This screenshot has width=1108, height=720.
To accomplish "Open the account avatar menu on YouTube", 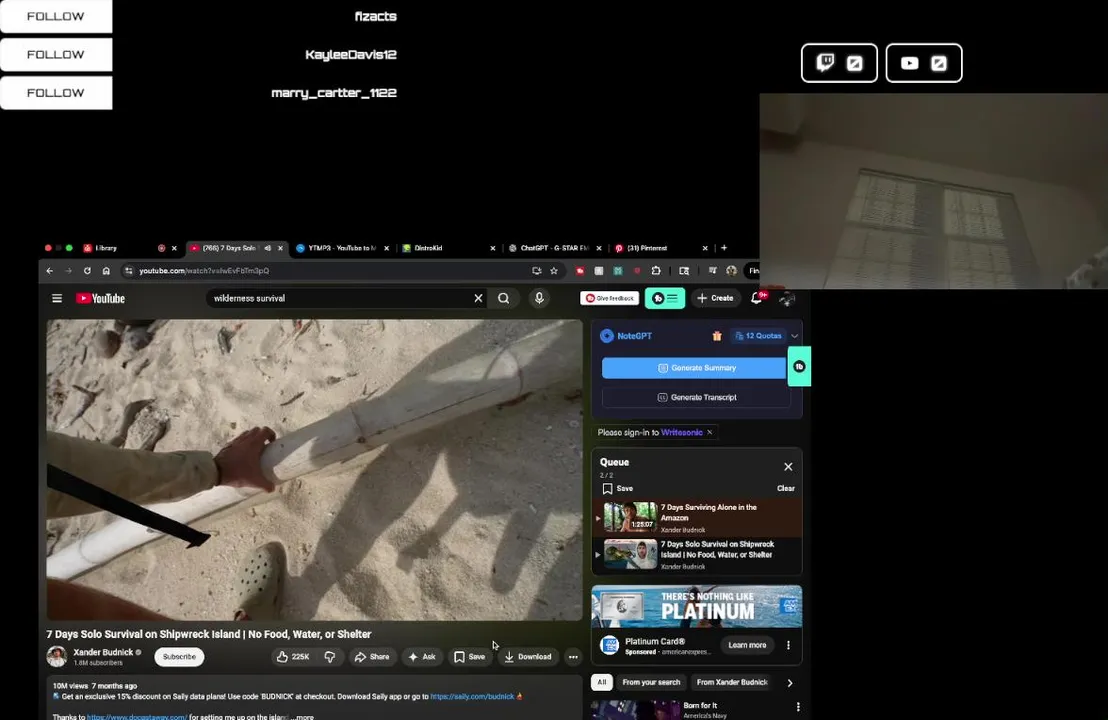I will (786, 298).
